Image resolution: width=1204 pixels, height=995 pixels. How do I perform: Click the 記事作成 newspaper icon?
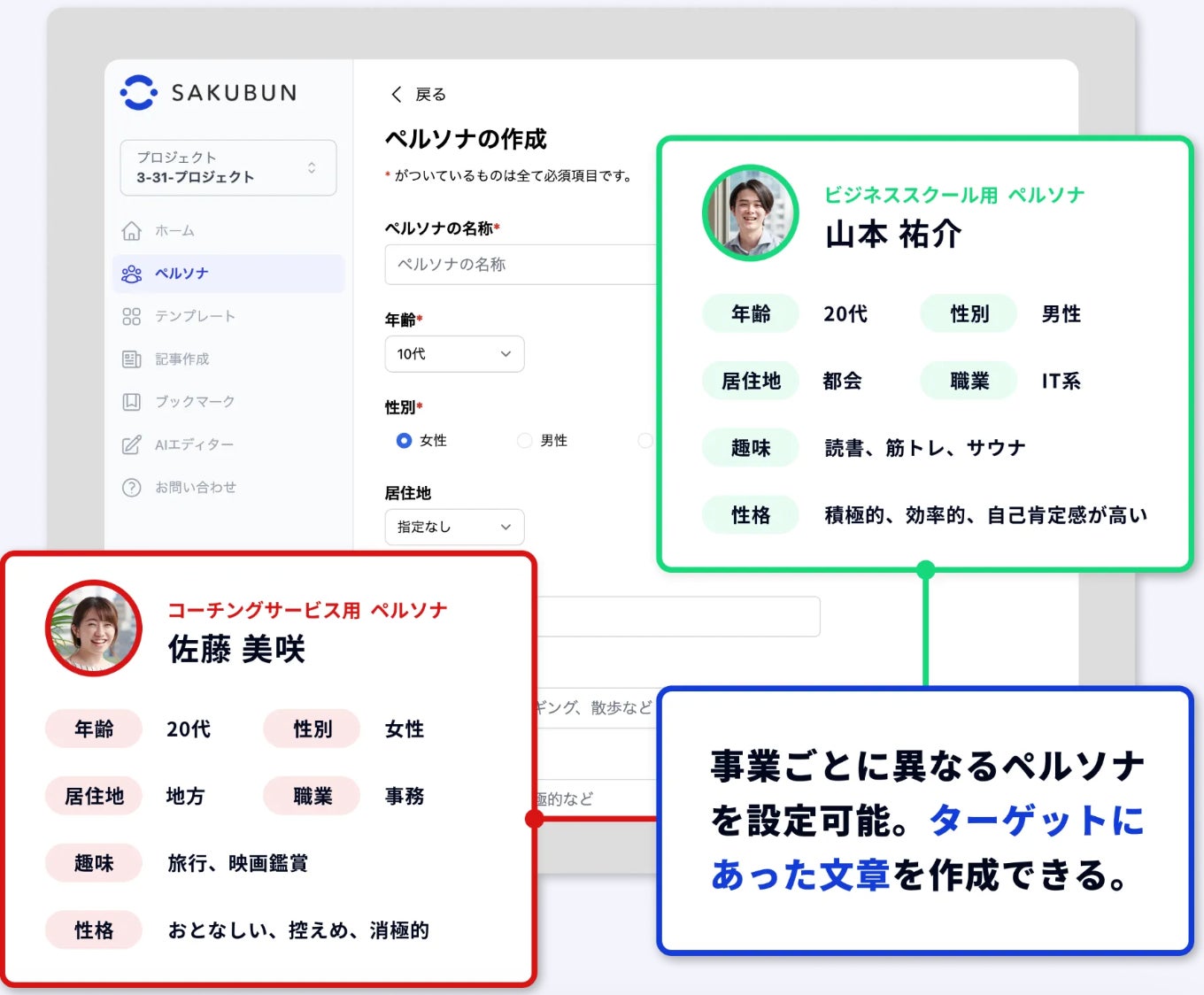pyautogui.click(x=131, y=359)
